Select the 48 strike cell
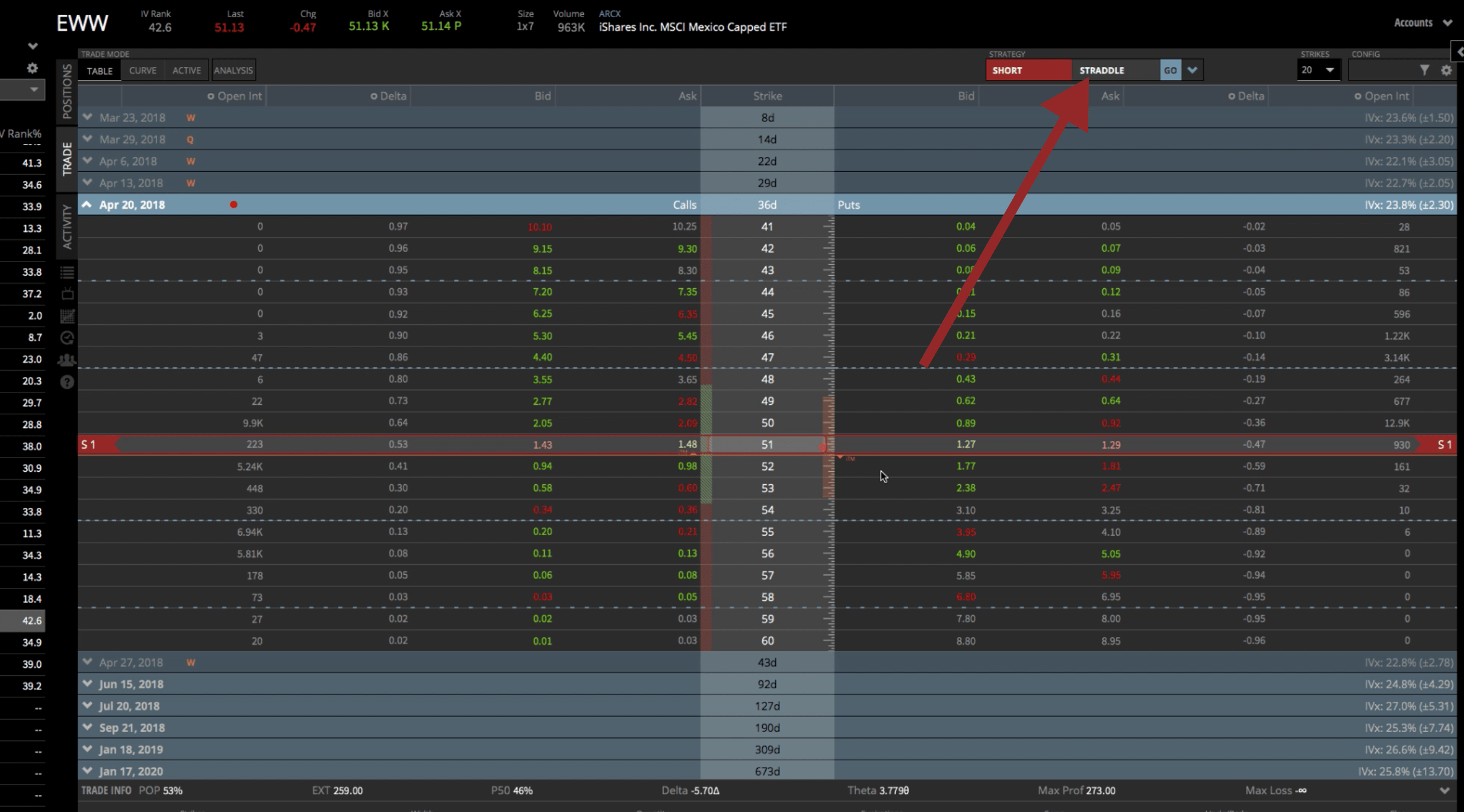This screenshot has width=1464, height=812. pos(767,379)
